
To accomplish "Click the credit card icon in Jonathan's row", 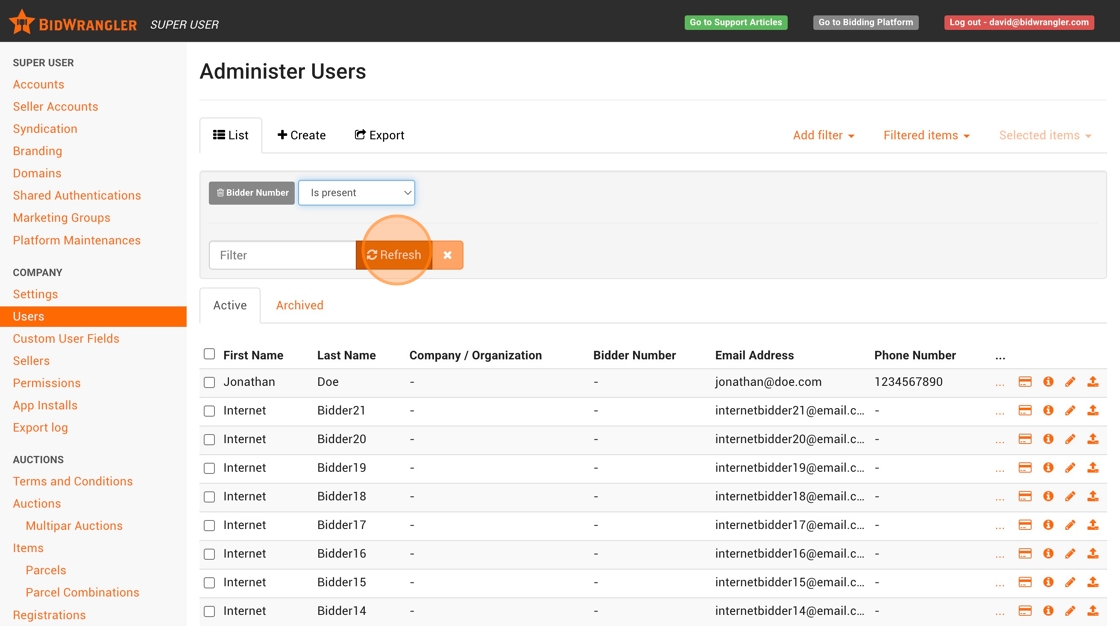I will [x=1025, y=382].
